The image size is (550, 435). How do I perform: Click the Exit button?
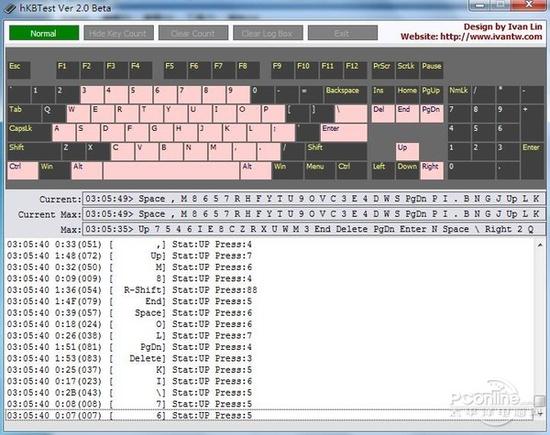pyautogui.click(x=343, y=33)
